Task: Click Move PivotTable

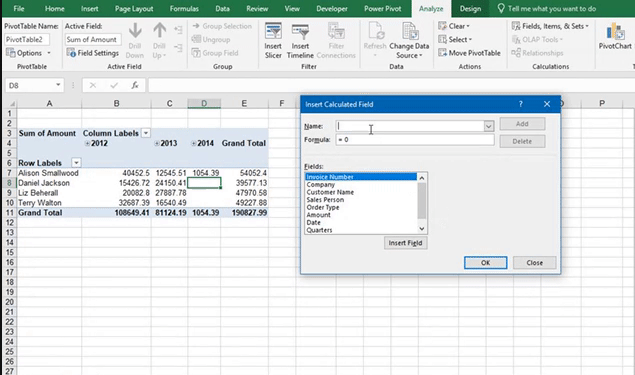Action: (469, 53)
